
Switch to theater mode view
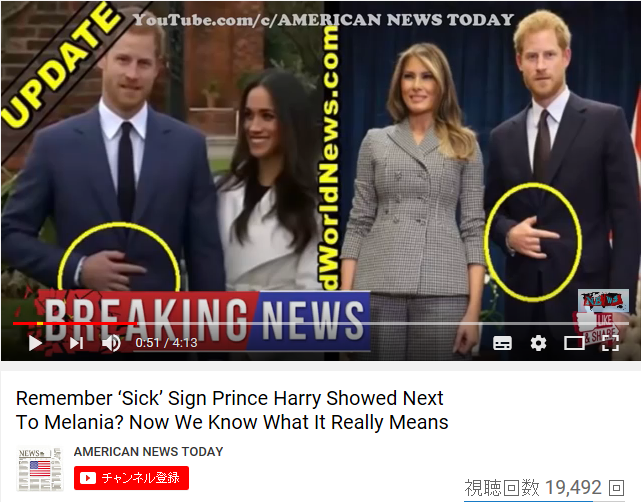pyautogui.click(x=574, y=343)
